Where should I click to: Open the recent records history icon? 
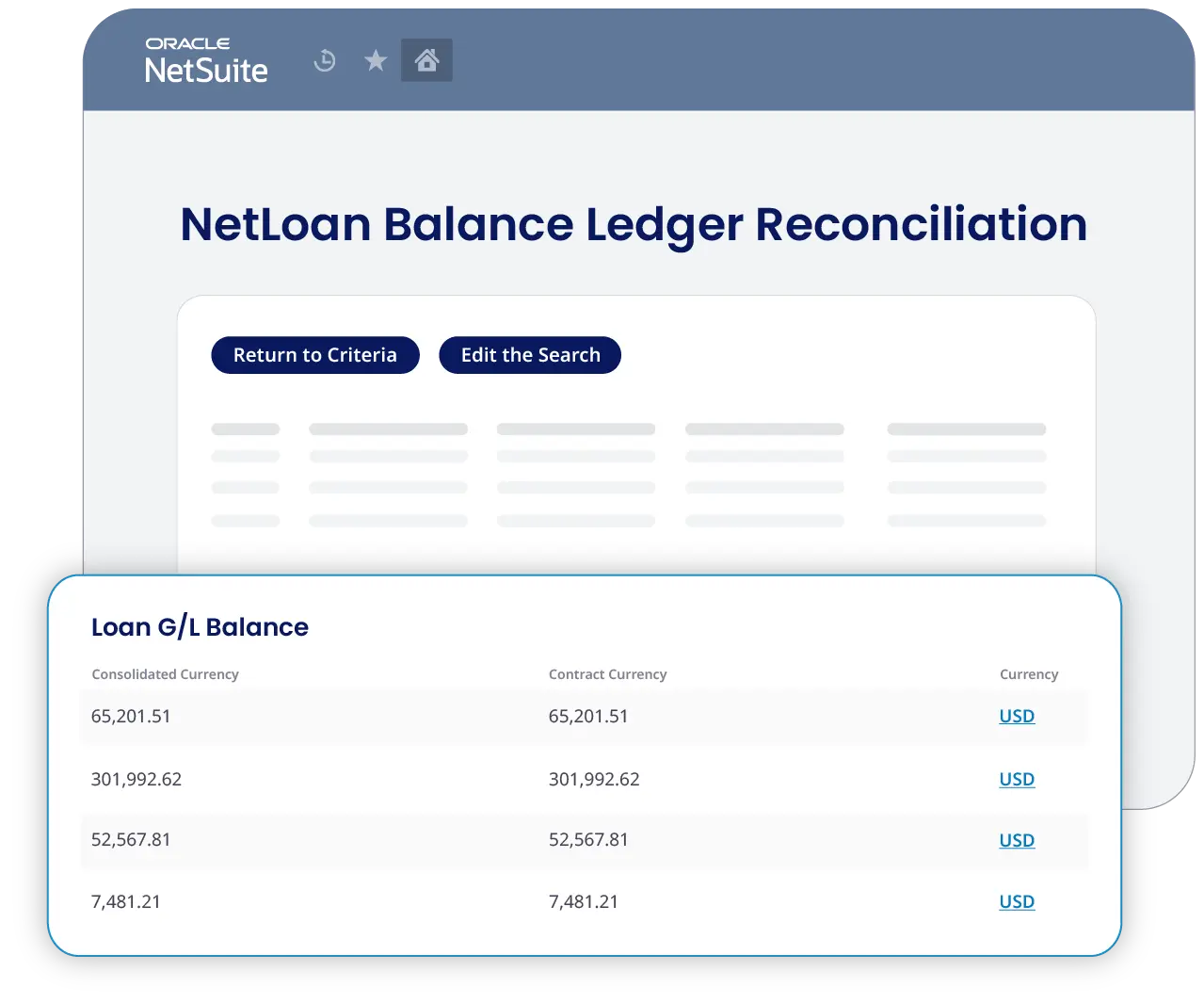(x=324, y=59)
